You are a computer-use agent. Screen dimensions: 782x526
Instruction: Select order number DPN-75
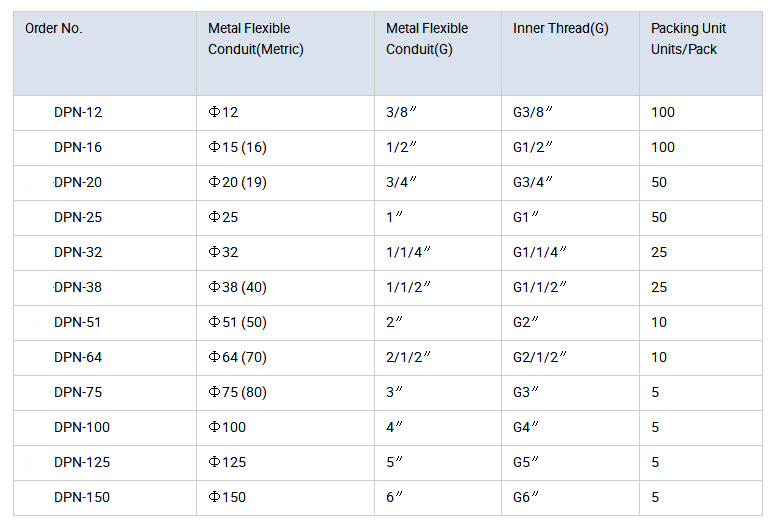click(78, 392)
